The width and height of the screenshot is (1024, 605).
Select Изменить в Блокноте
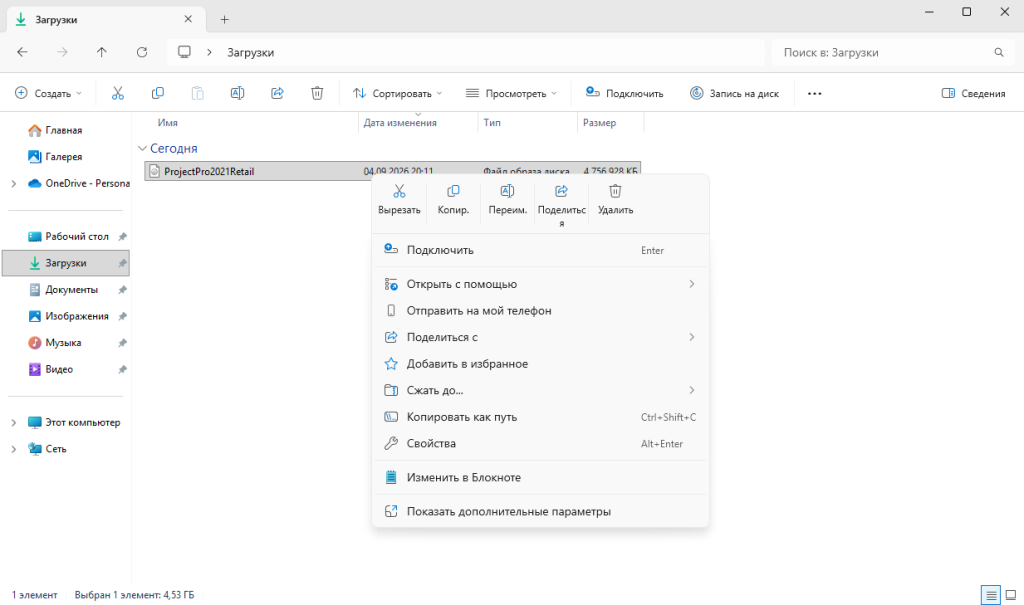point(540,478)
